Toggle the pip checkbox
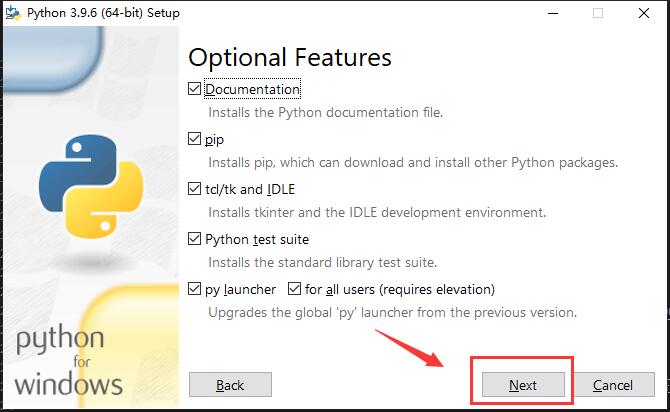This screenshot has width=670, height=412. (x=195, y=139)
